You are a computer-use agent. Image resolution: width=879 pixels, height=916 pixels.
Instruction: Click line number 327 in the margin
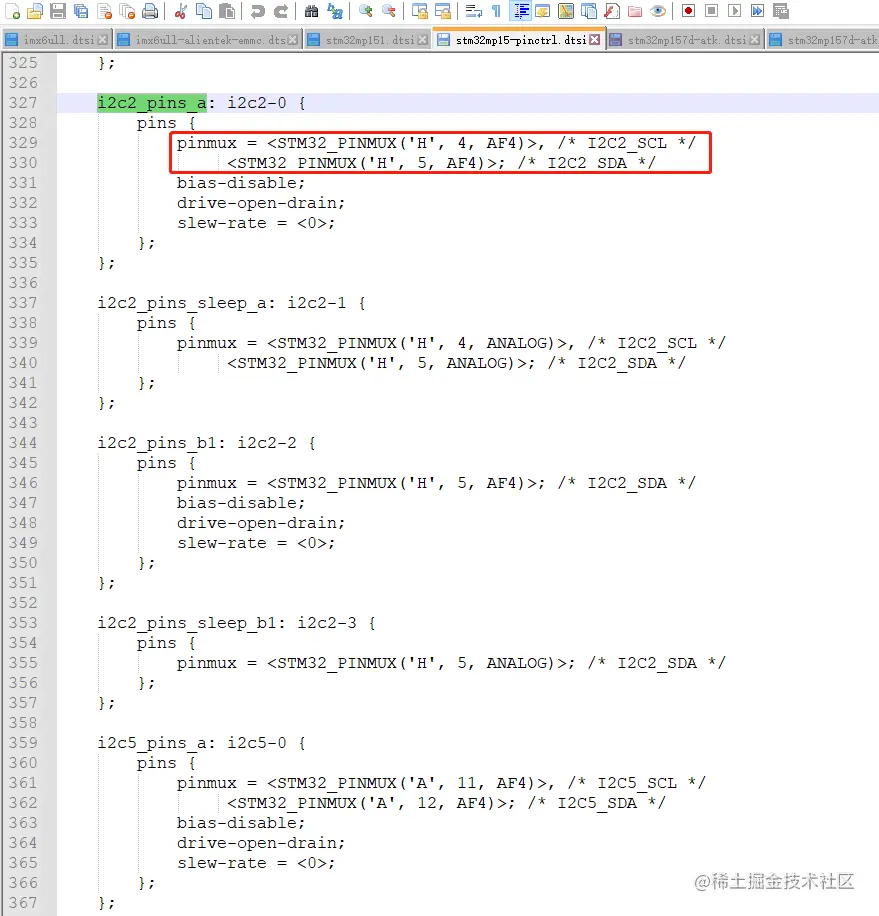(x=23, y=103)
